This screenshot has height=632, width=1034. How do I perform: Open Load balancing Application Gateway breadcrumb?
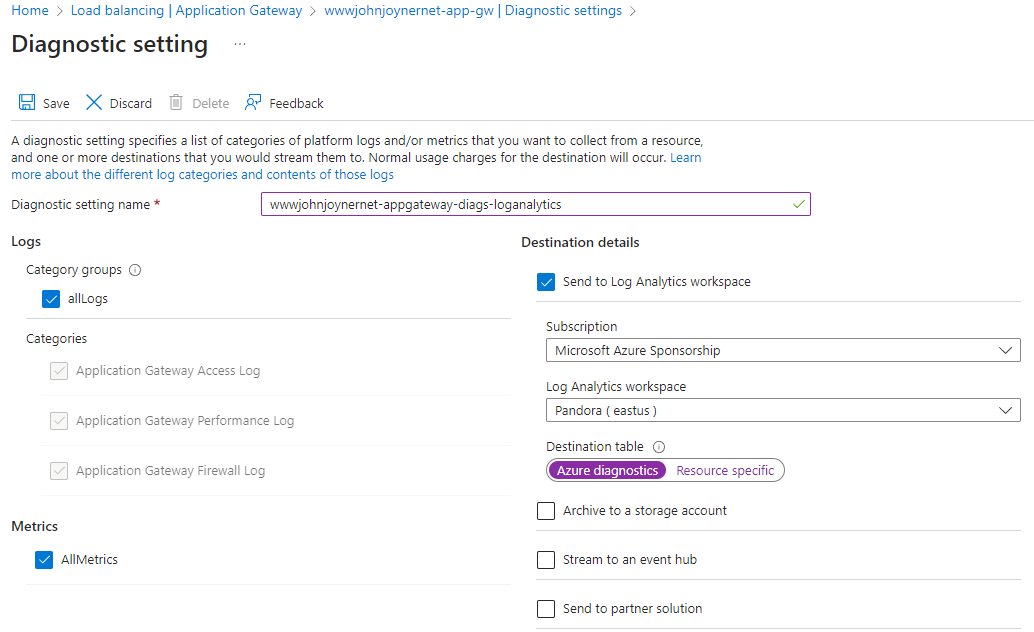pyautogui.click(x=186, y=11)
